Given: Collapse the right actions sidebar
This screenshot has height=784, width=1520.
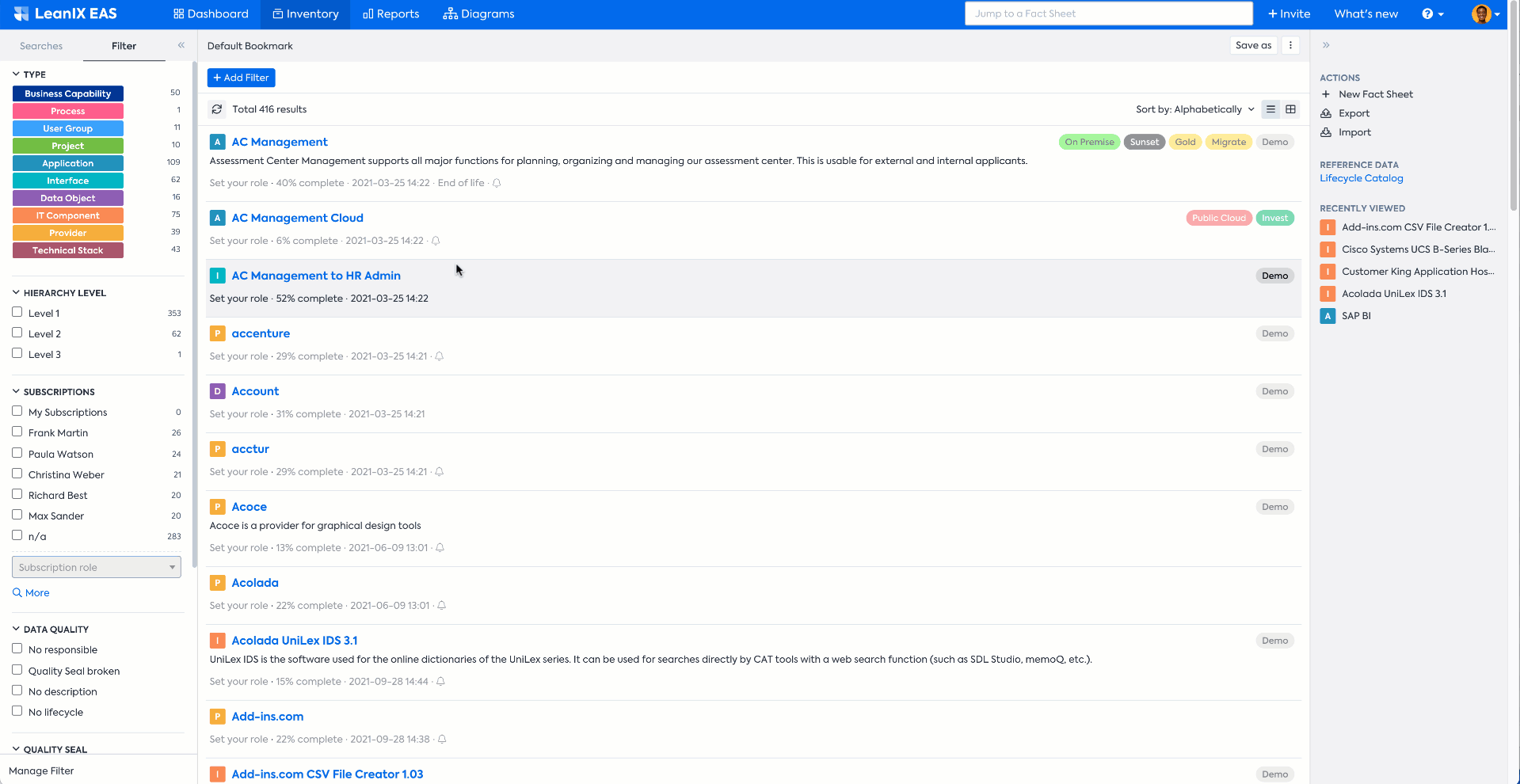Looking at the screenshot, I should 1326,45.
